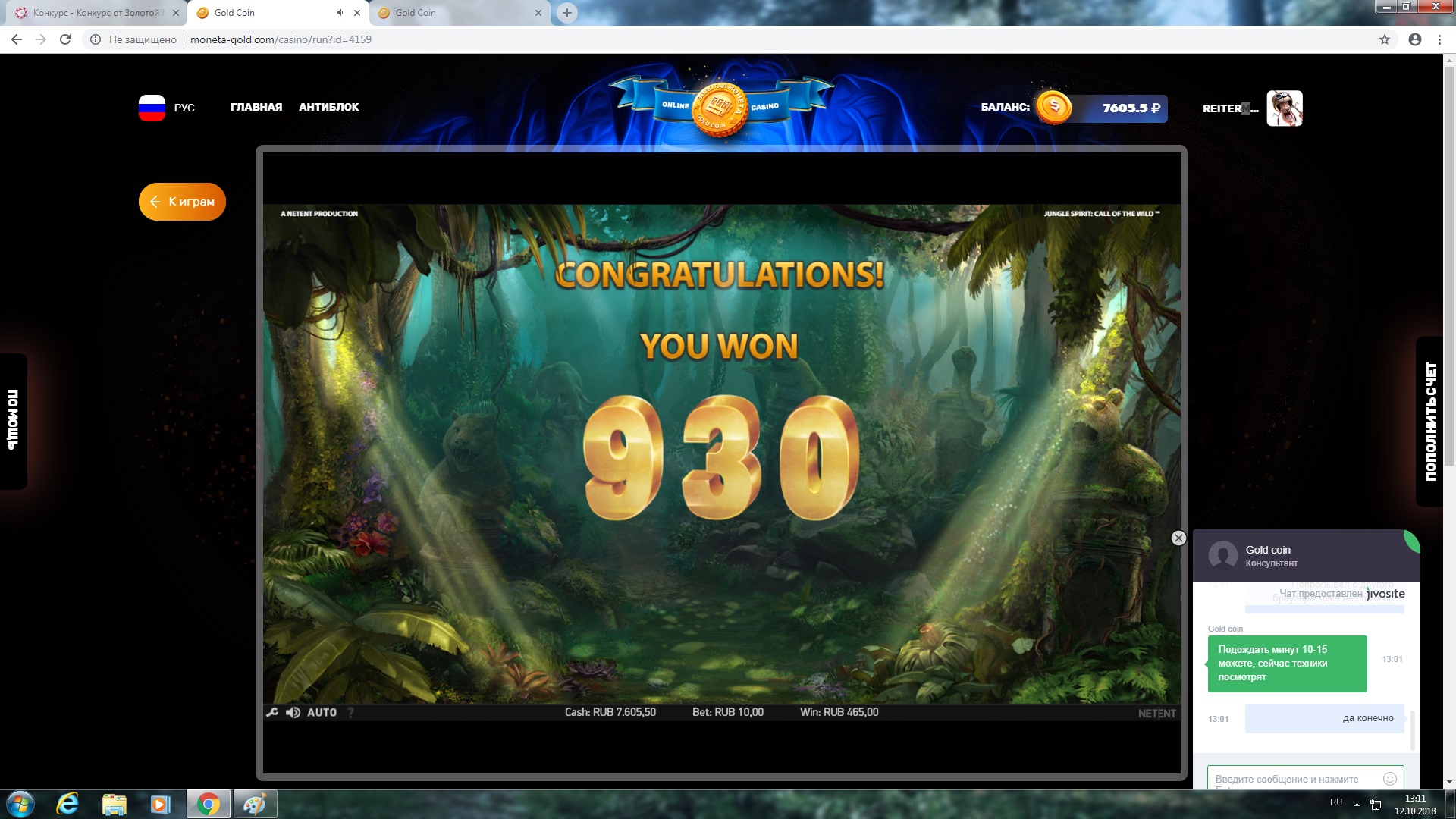Open the ГЛАВНАЯ menu item

click(256, 107)
